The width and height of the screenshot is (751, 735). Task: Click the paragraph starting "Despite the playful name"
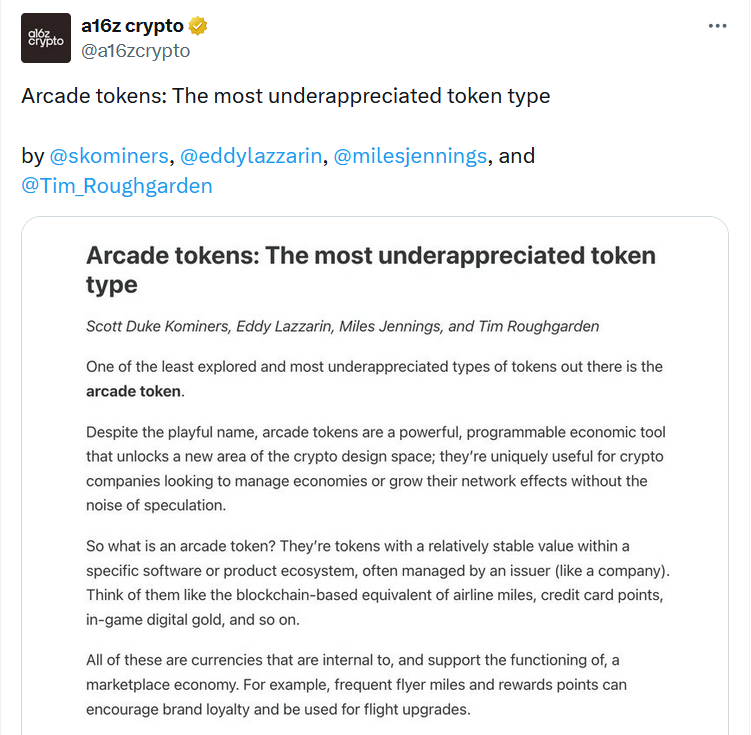[375, 468]
